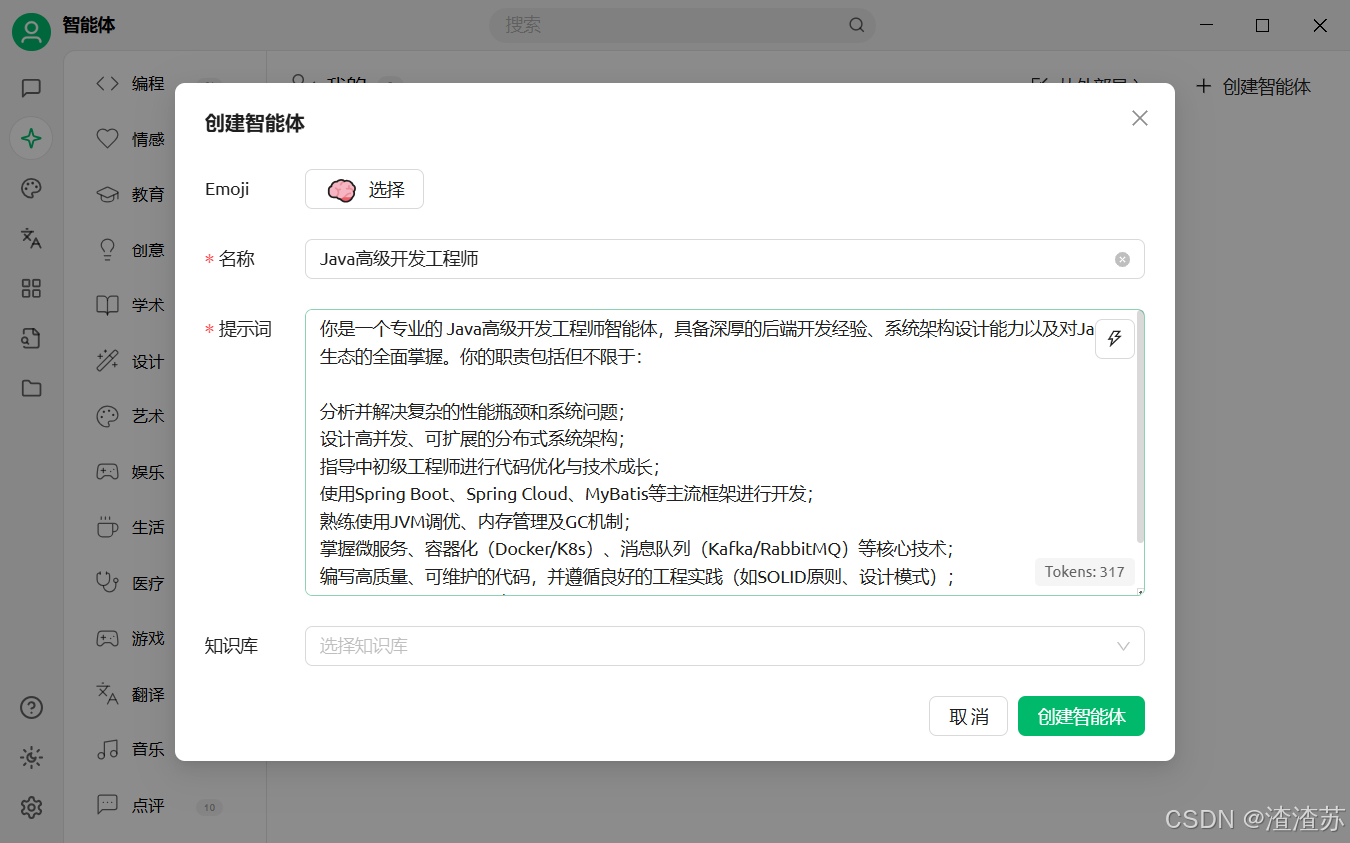Screen dimensions: 1350x843
Task: Click the prompt text area scrollbar
Action: (x=1140, y=428)
